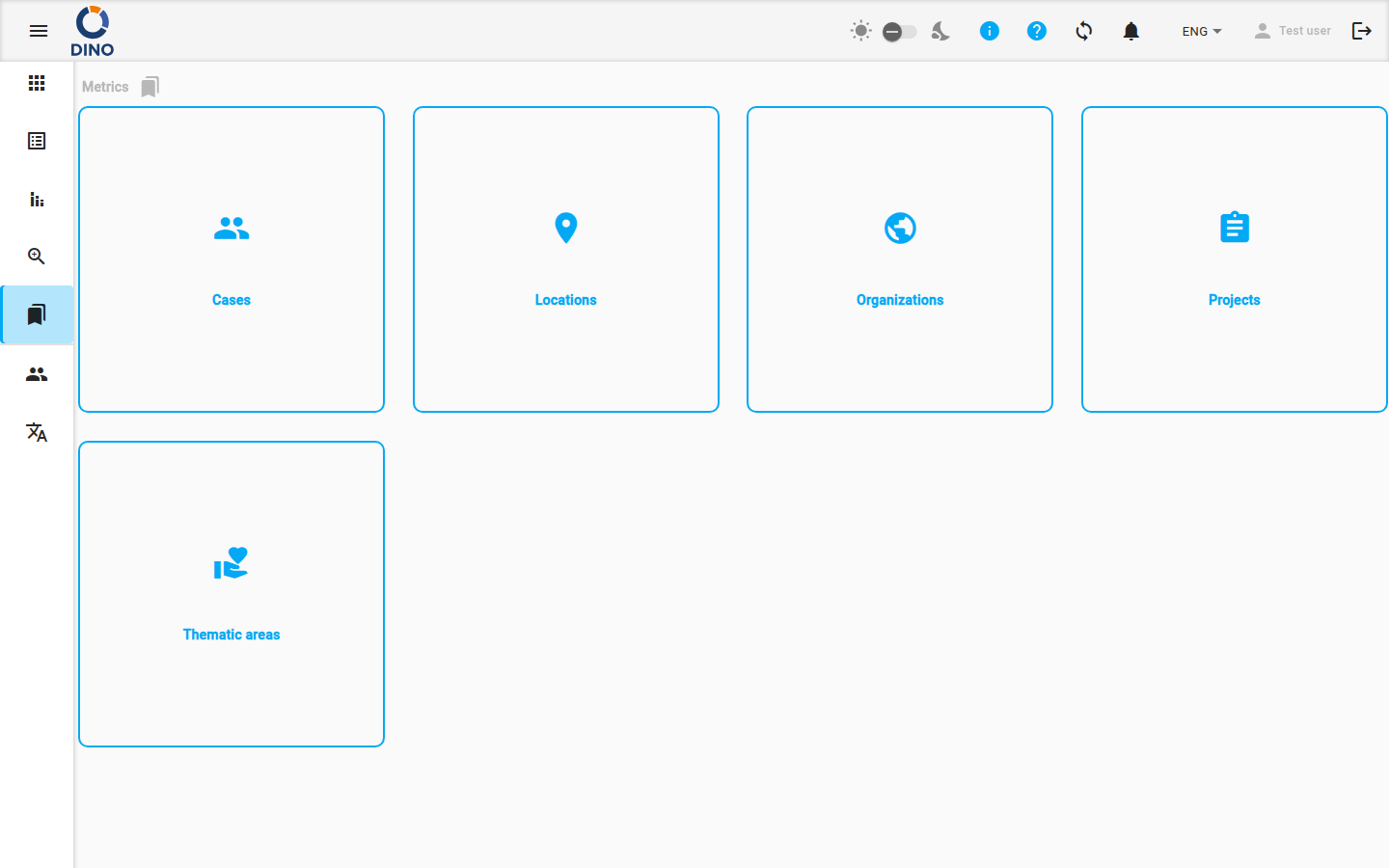
Task: Click the DINO logo
Action: click(93, 31)
